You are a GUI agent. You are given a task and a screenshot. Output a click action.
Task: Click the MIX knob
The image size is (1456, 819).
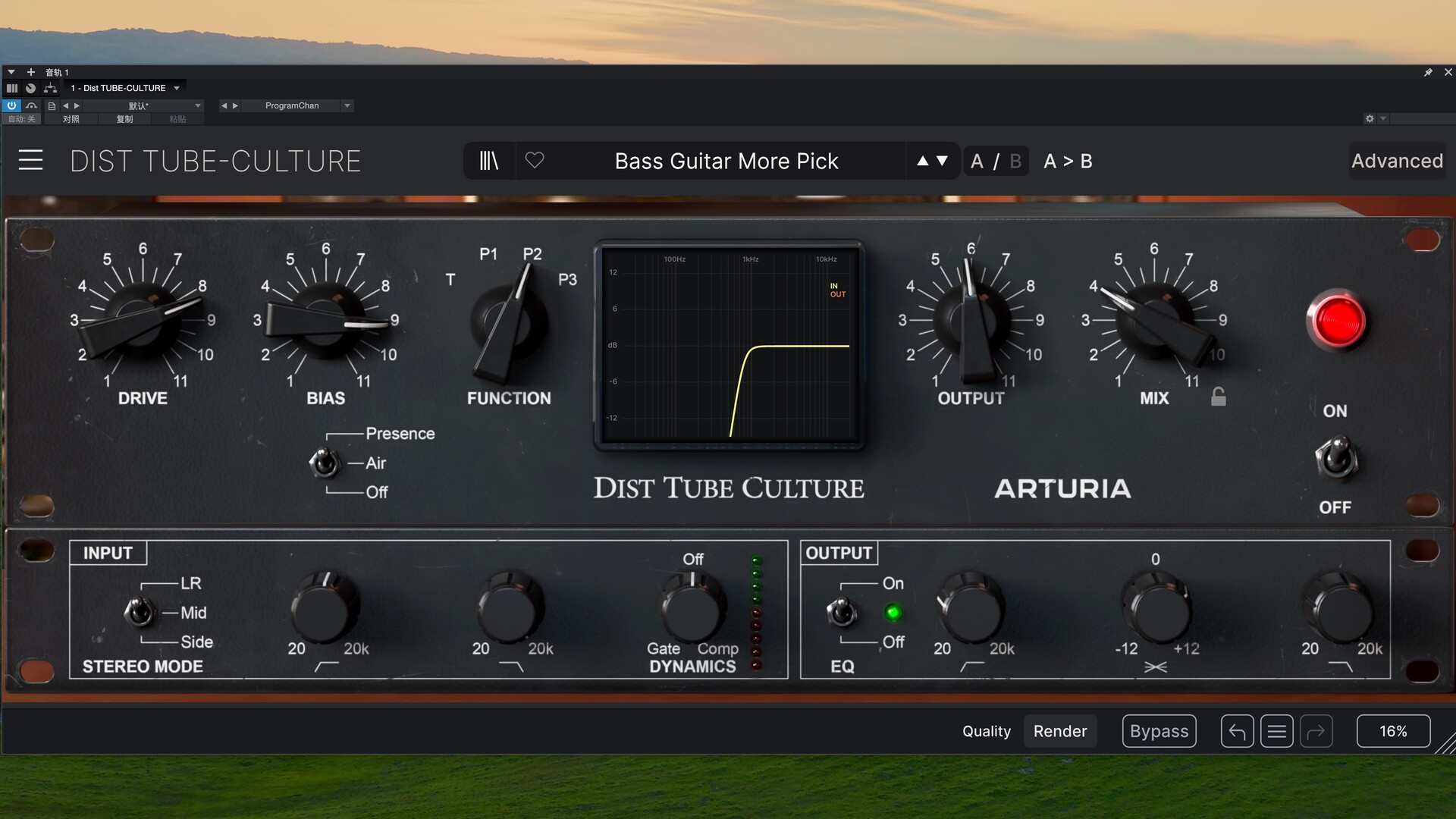pyautogui.click(x=1154, y=321)
